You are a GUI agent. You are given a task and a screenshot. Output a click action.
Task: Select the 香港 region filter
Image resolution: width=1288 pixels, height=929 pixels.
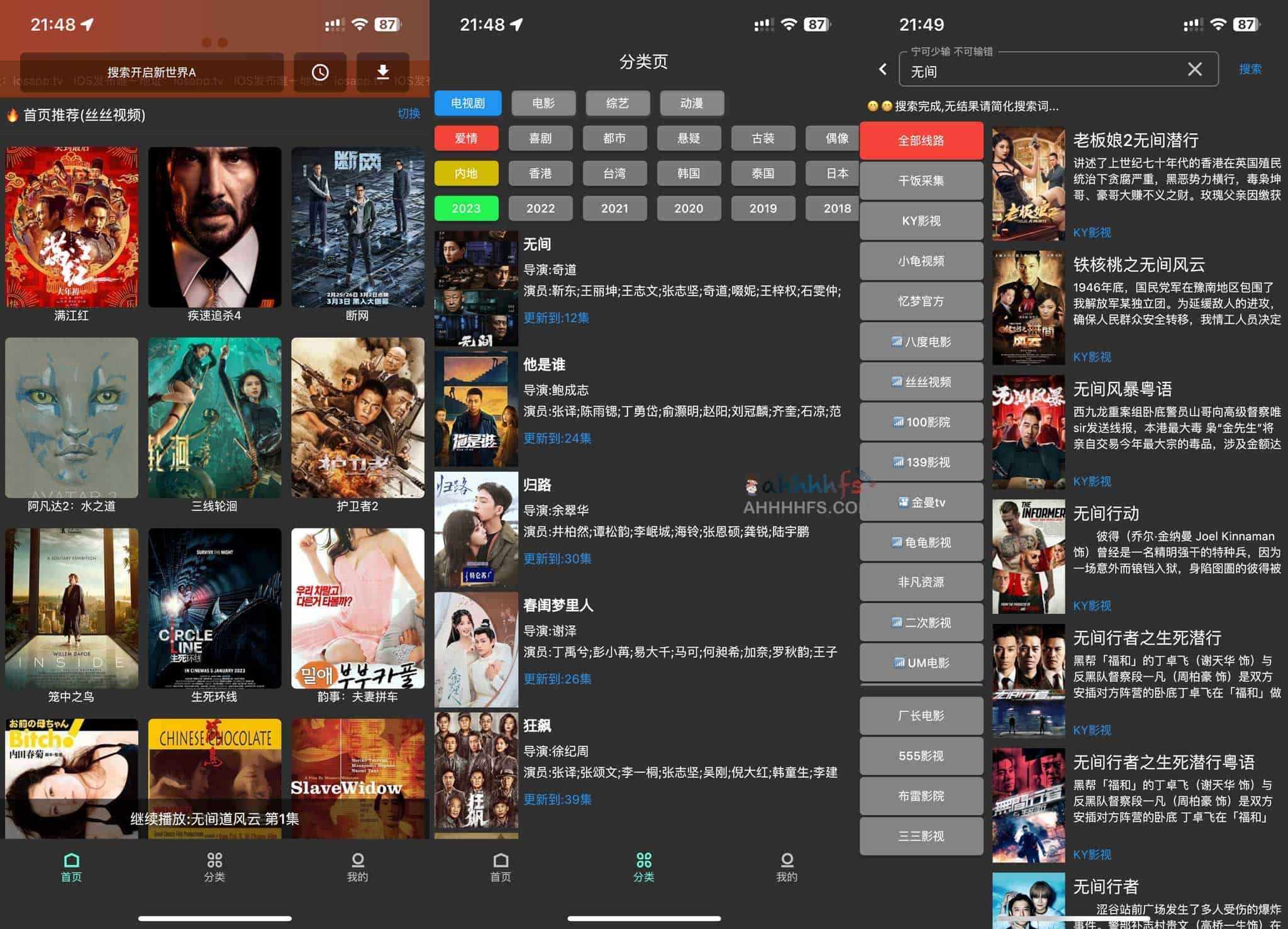(540, 174)
